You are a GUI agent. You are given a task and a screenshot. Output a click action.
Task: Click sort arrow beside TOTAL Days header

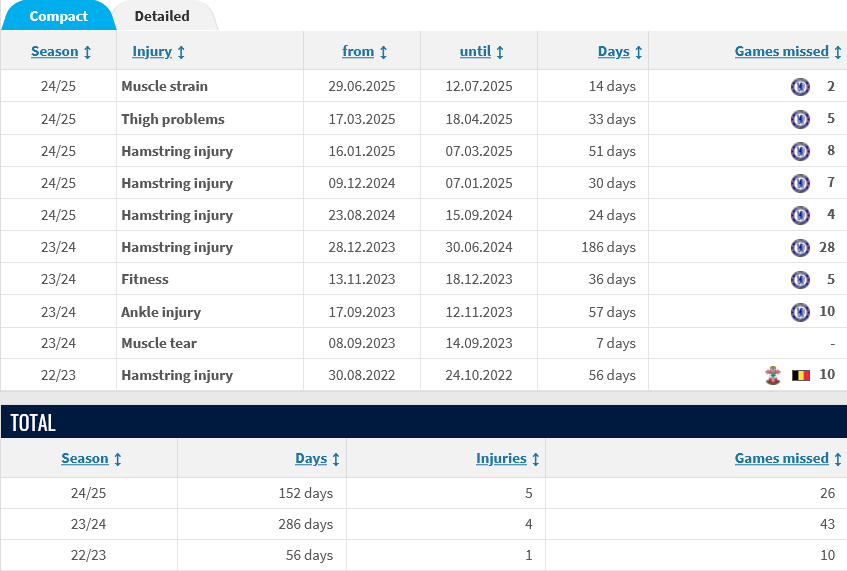pyautogui.click(x=336, y=459)
